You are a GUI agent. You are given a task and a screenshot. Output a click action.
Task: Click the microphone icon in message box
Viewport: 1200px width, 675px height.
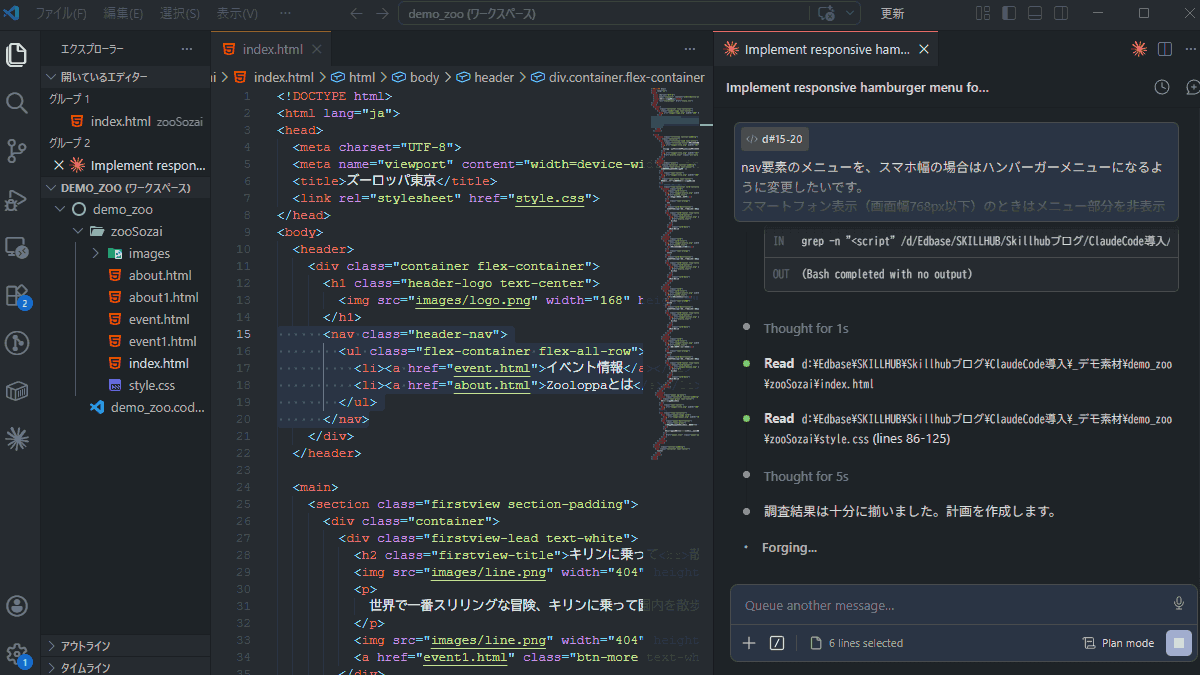[1178, 604]
